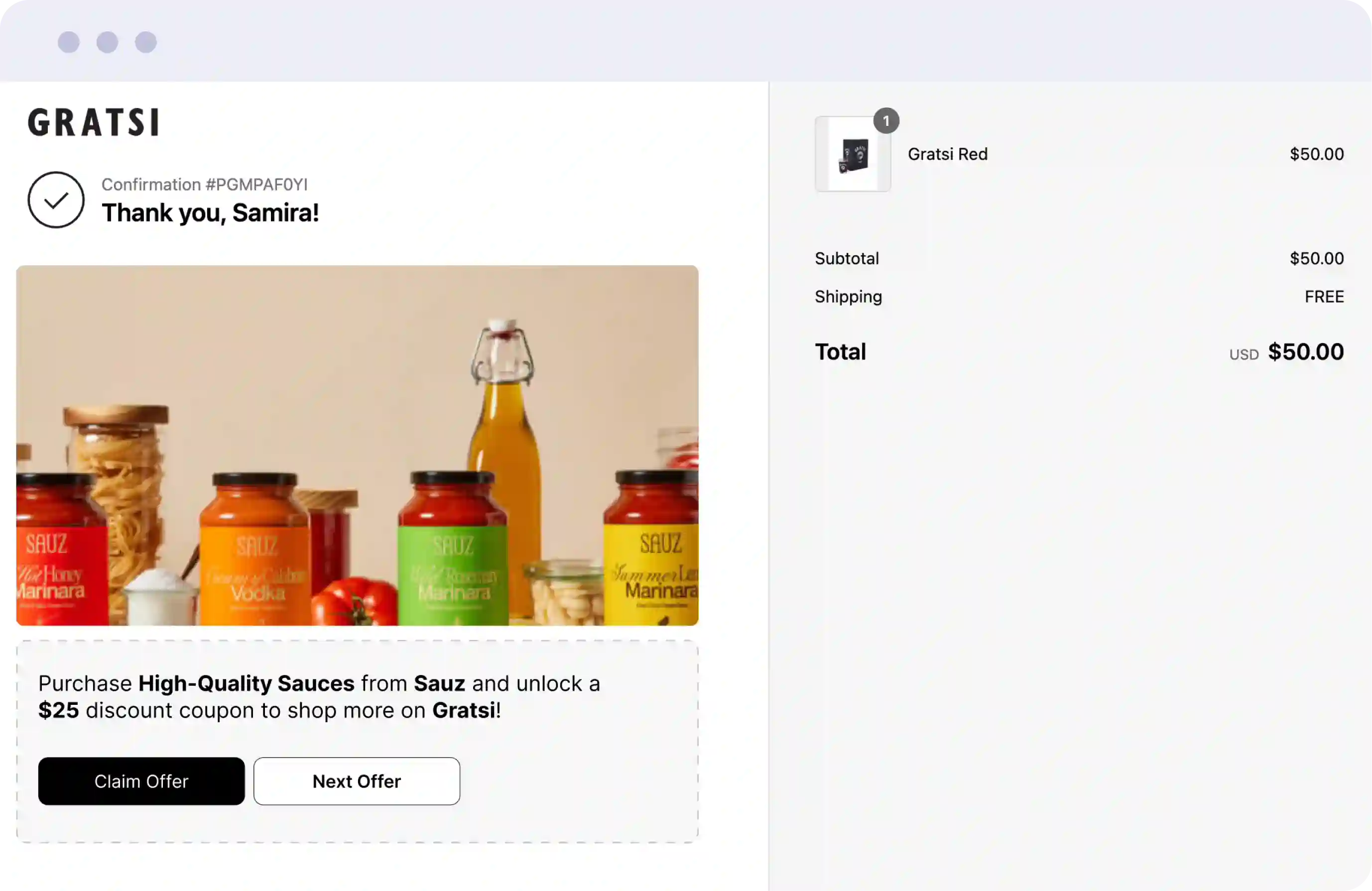Skip to the Next Offer
The width and height of the screenshot is (1372, 891).
coord(357,781)
